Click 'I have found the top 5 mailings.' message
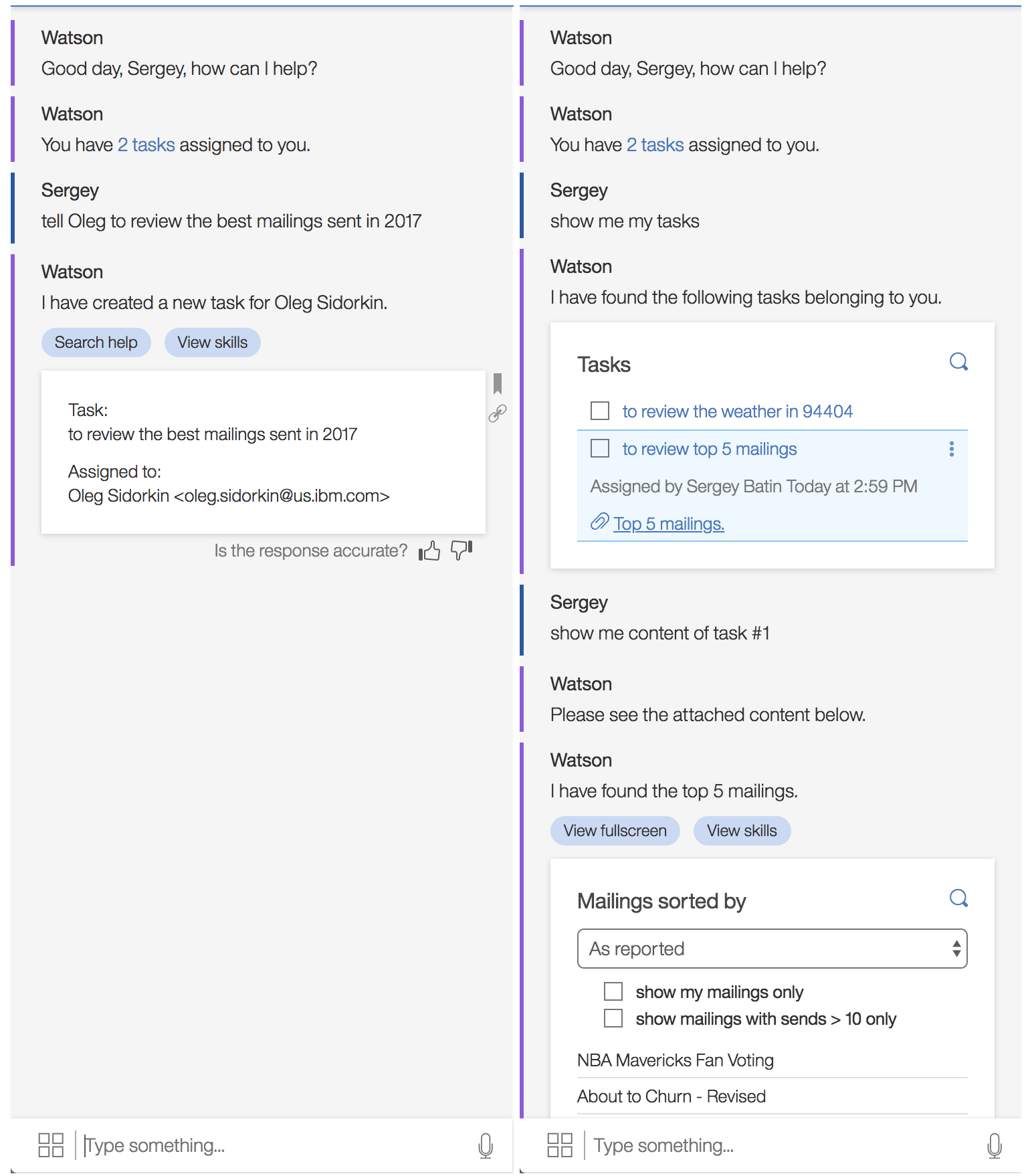1026x1176 pixels. 674,791
